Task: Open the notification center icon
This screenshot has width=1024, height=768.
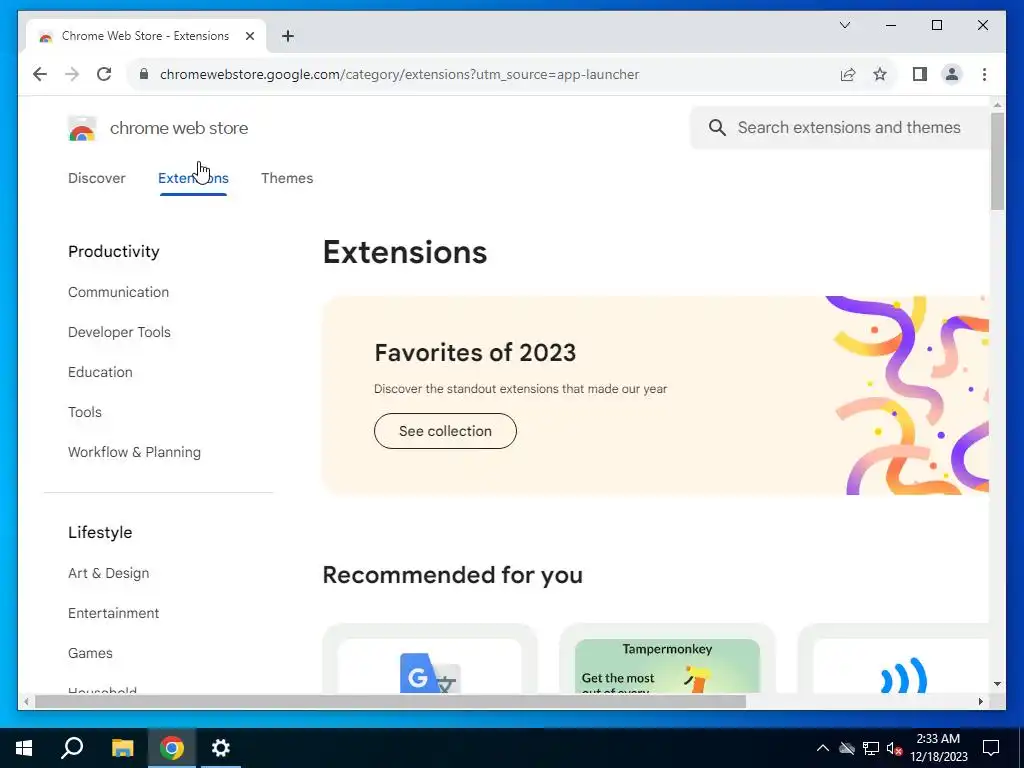Action: pyautogui.click(x=991, y=748)
